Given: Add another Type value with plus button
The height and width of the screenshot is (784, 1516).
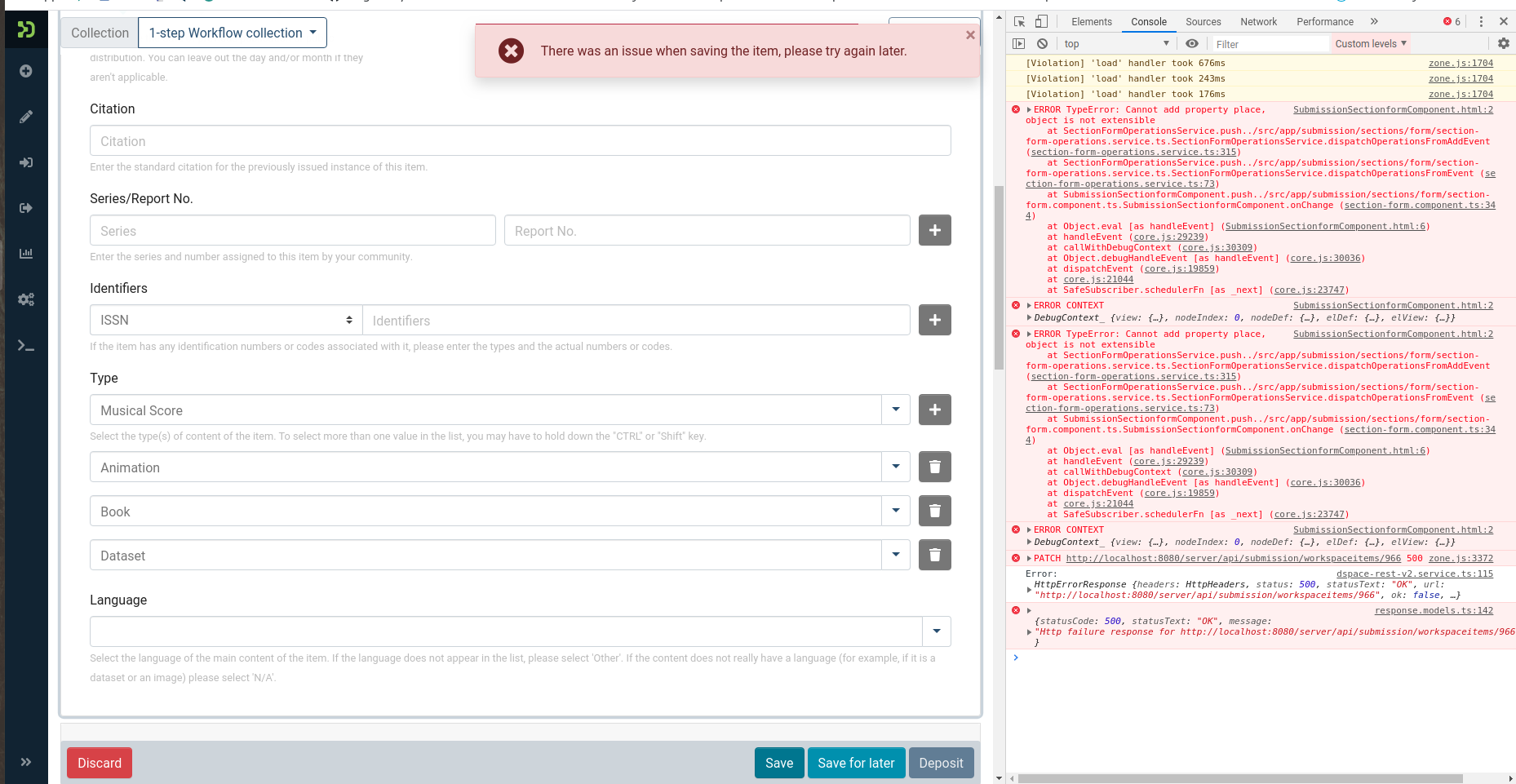Looking at the screenshot, I should 935,410.
